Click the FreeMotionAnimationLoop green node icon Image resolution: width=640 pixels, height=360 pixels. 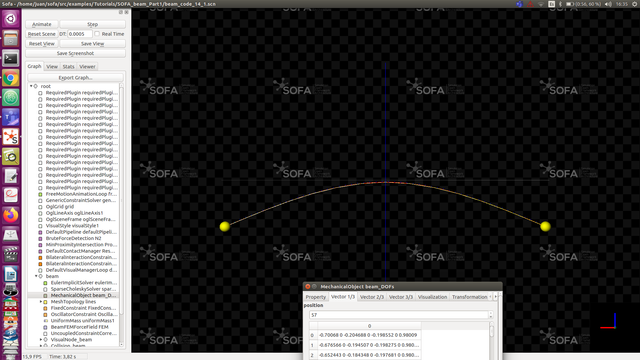point(40,194)
